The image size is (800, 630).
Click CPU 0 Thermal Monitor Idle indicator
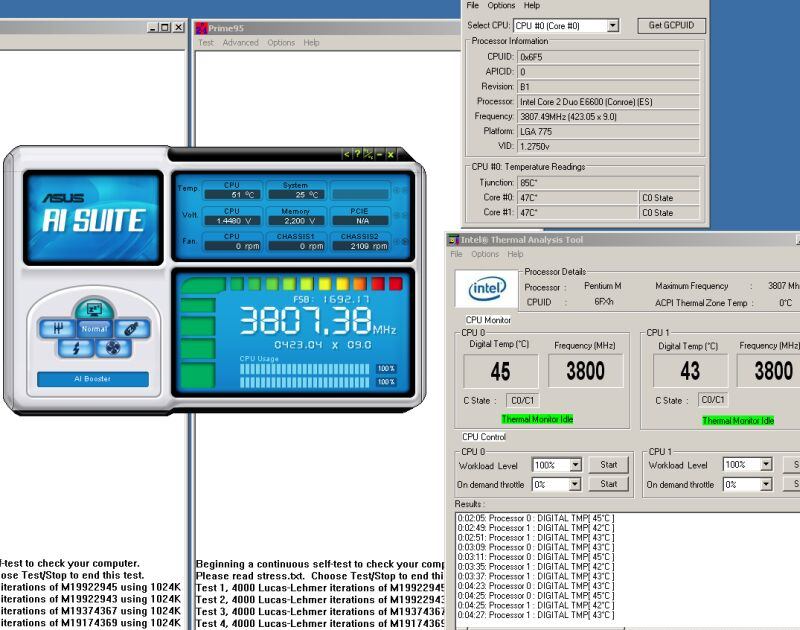coord(537,419)
